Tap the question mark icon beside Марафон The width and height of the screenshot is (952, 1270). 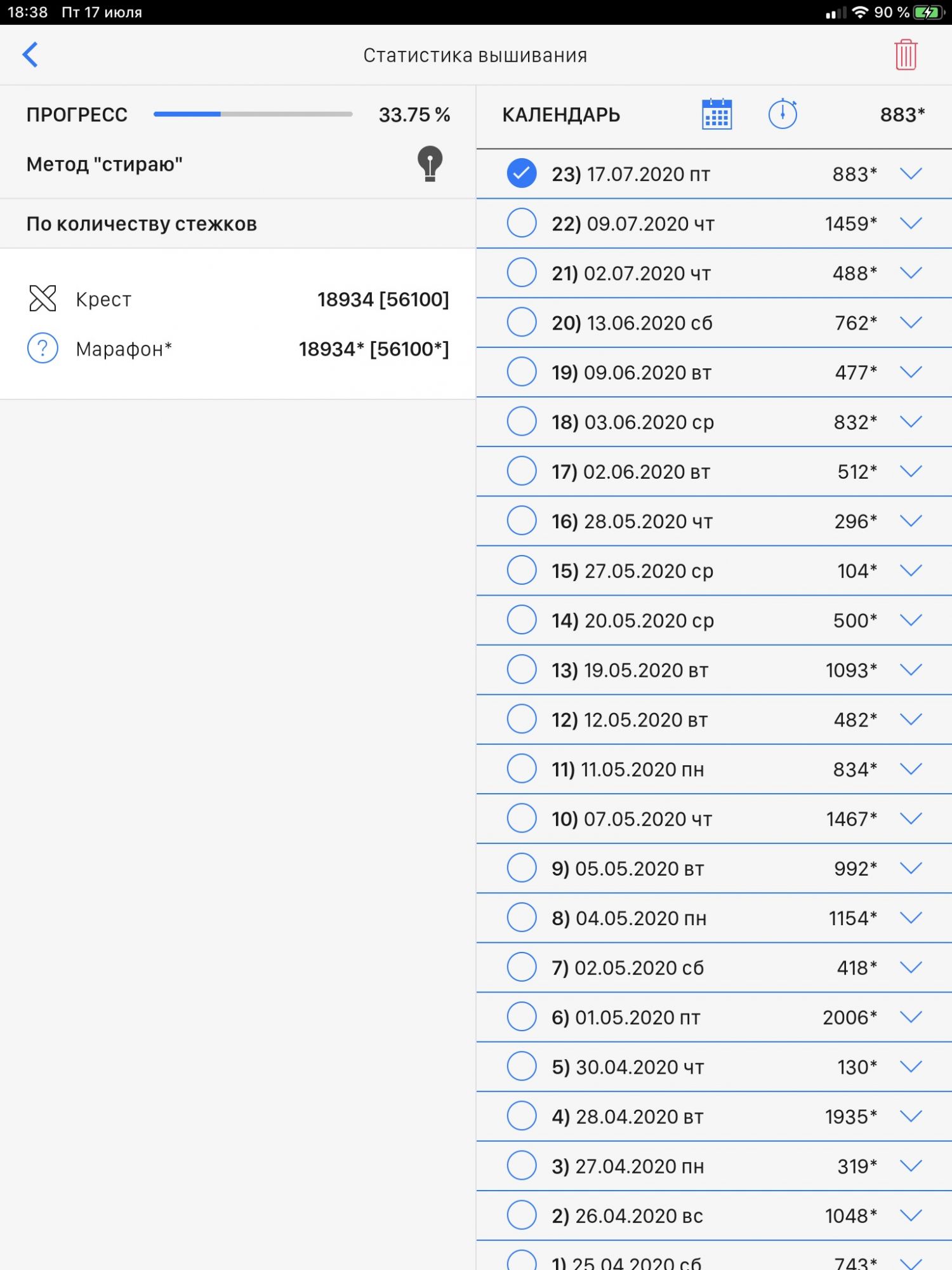click(x=43, y=349)
